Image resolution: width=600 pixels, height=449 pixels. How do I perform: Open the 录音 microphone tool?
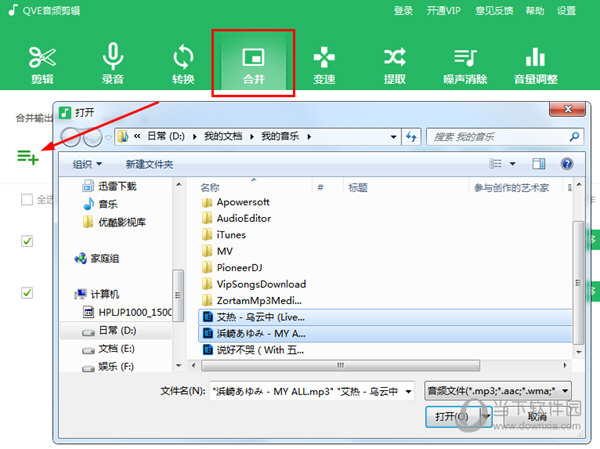click(x=112, y=64)
